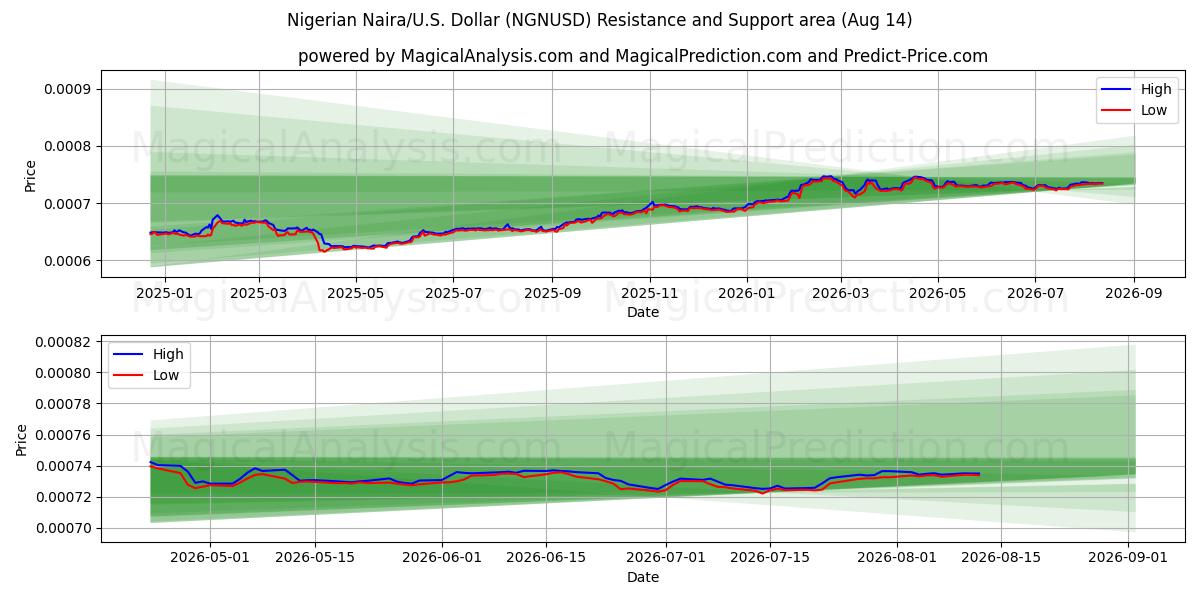
Task: Click the bottom chart 'Date' axis label
Action: tap(643, 577)
